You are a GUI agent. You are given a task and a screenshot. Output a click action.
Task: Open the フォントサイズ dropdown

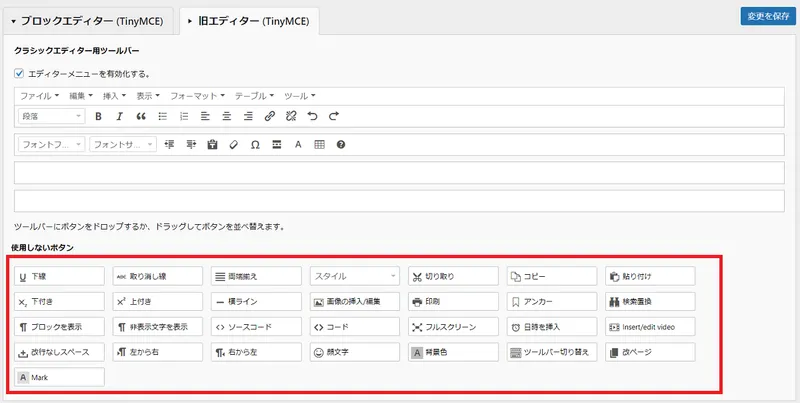click(x=123, y=145)
